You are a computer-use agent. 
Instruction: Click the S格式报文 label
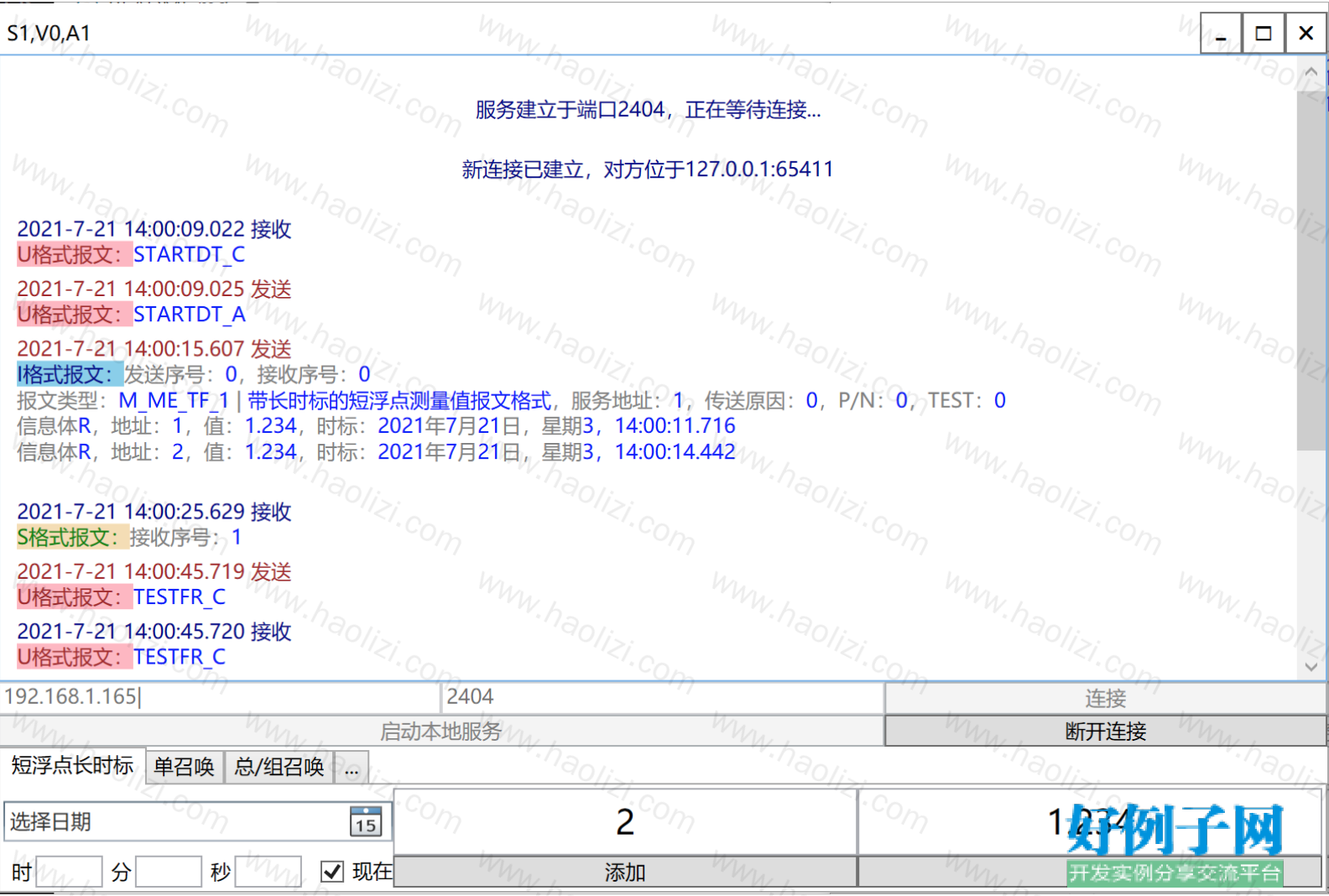pyautogui.click(x=73, y=537)
